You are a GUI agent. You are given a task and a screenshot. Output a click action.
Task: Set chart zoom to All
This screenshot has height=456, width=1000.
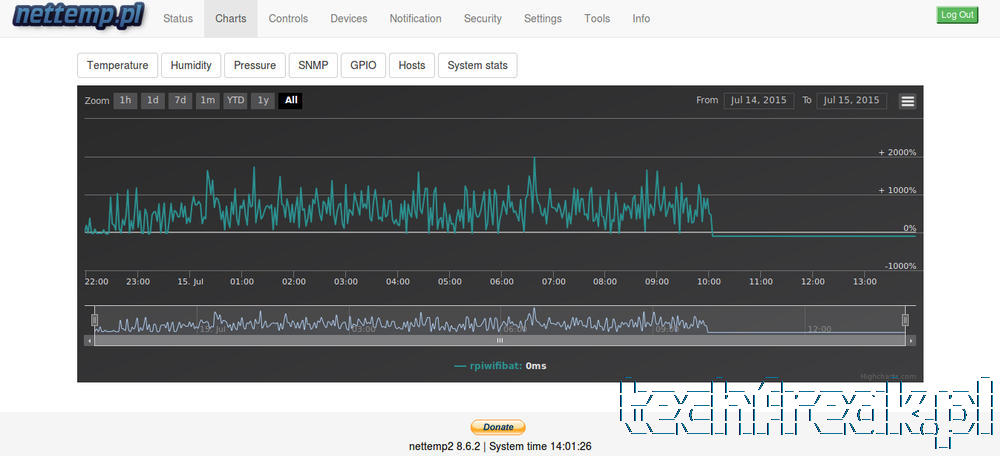(291, 100)
